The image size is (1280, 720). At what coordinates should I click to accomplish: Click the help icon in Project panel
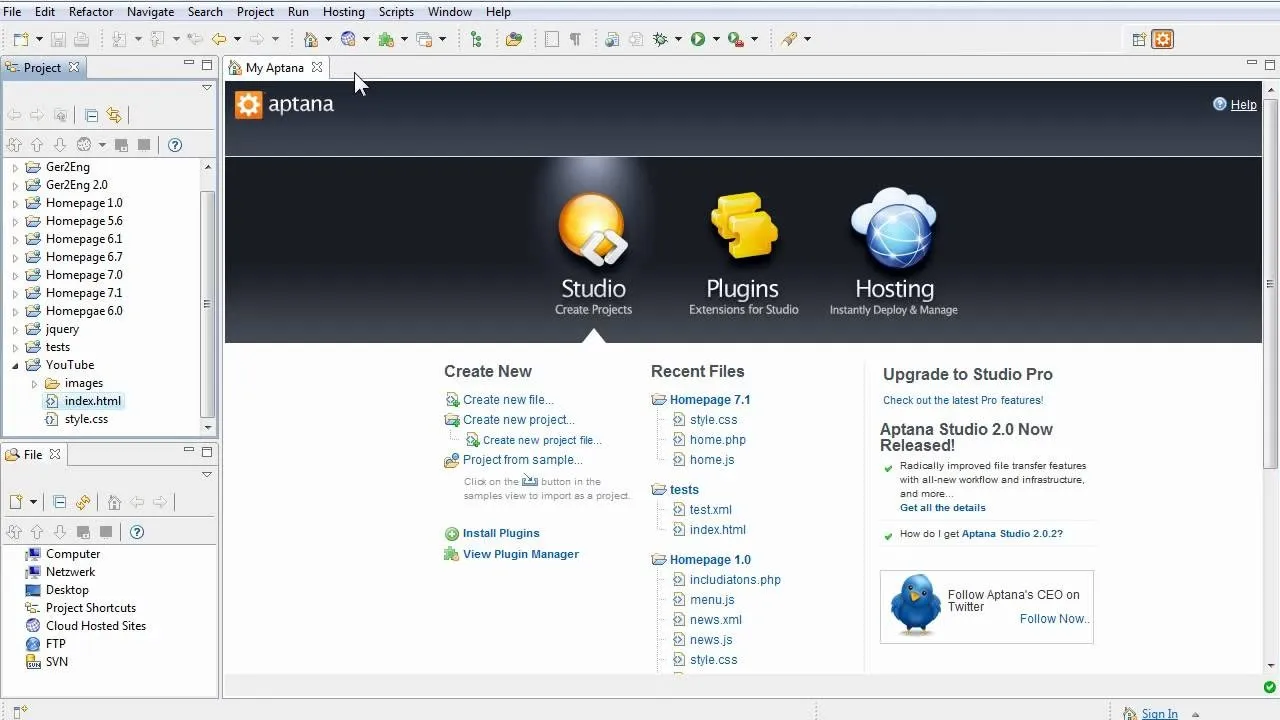pos(174,145)
